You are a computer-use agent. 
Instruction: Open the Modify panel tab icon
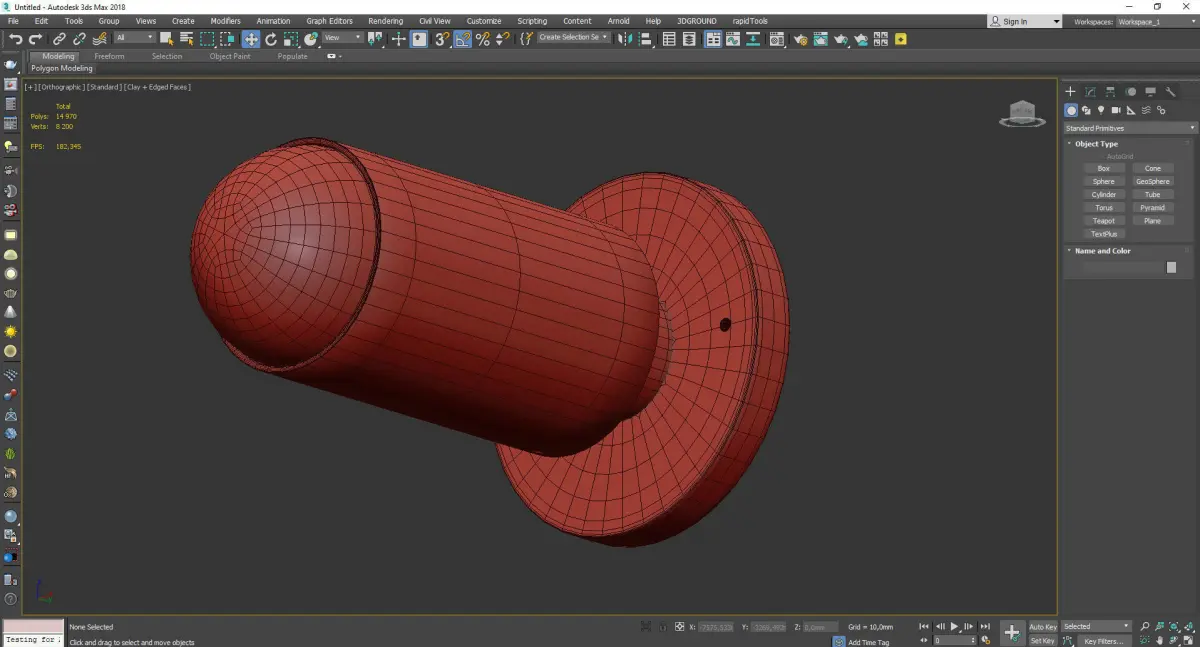1090,92
